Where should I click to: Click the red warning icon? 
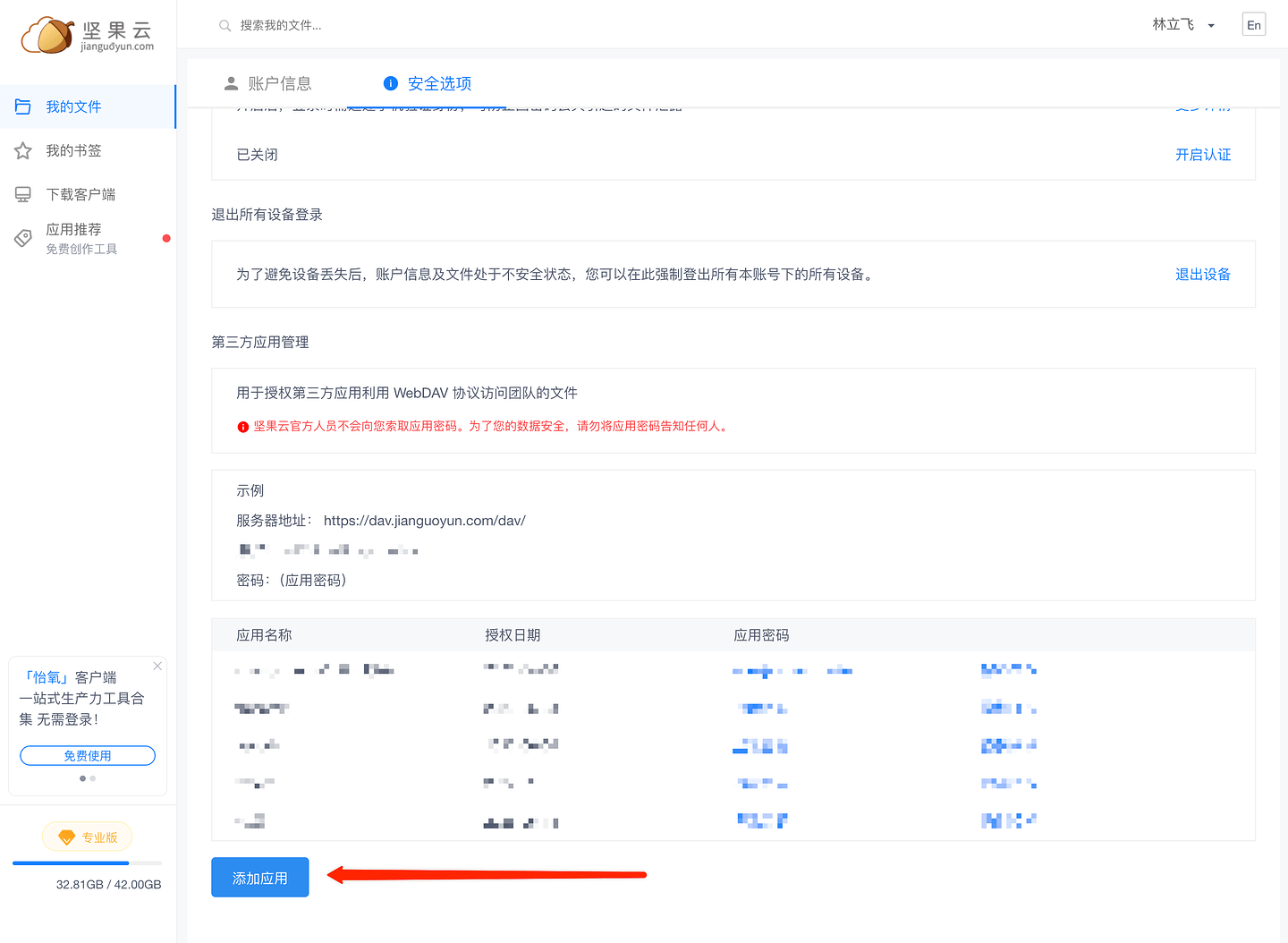tap(242, 427)
